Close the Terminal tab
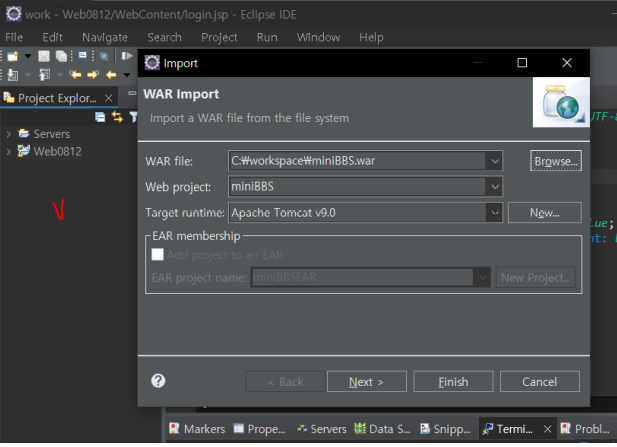The height and width of the screenshot is (447, 617). 547,429
